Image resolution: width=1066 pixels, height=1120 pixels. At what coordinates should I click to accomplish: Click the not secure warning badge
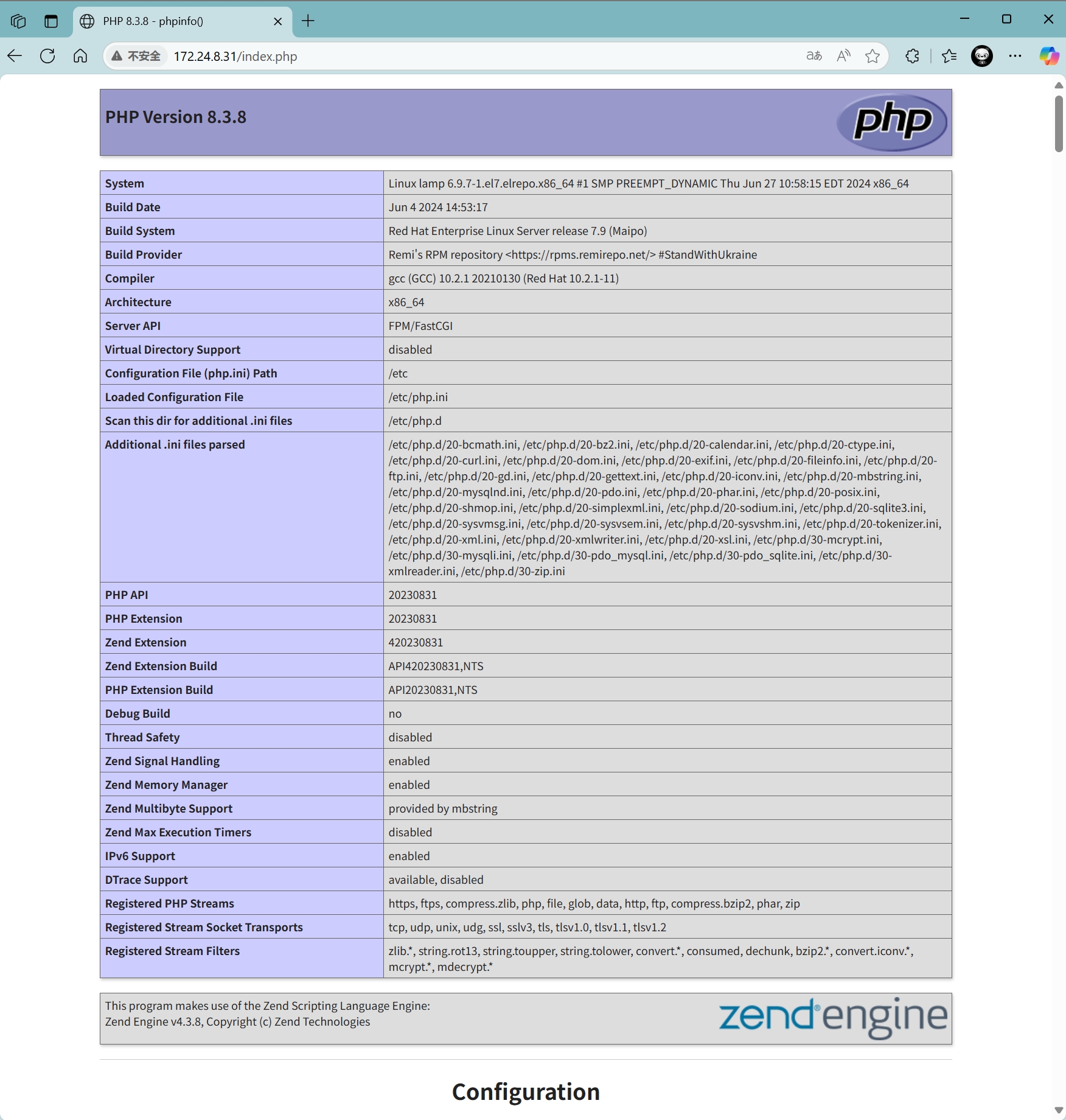click(x=136, y=56)
